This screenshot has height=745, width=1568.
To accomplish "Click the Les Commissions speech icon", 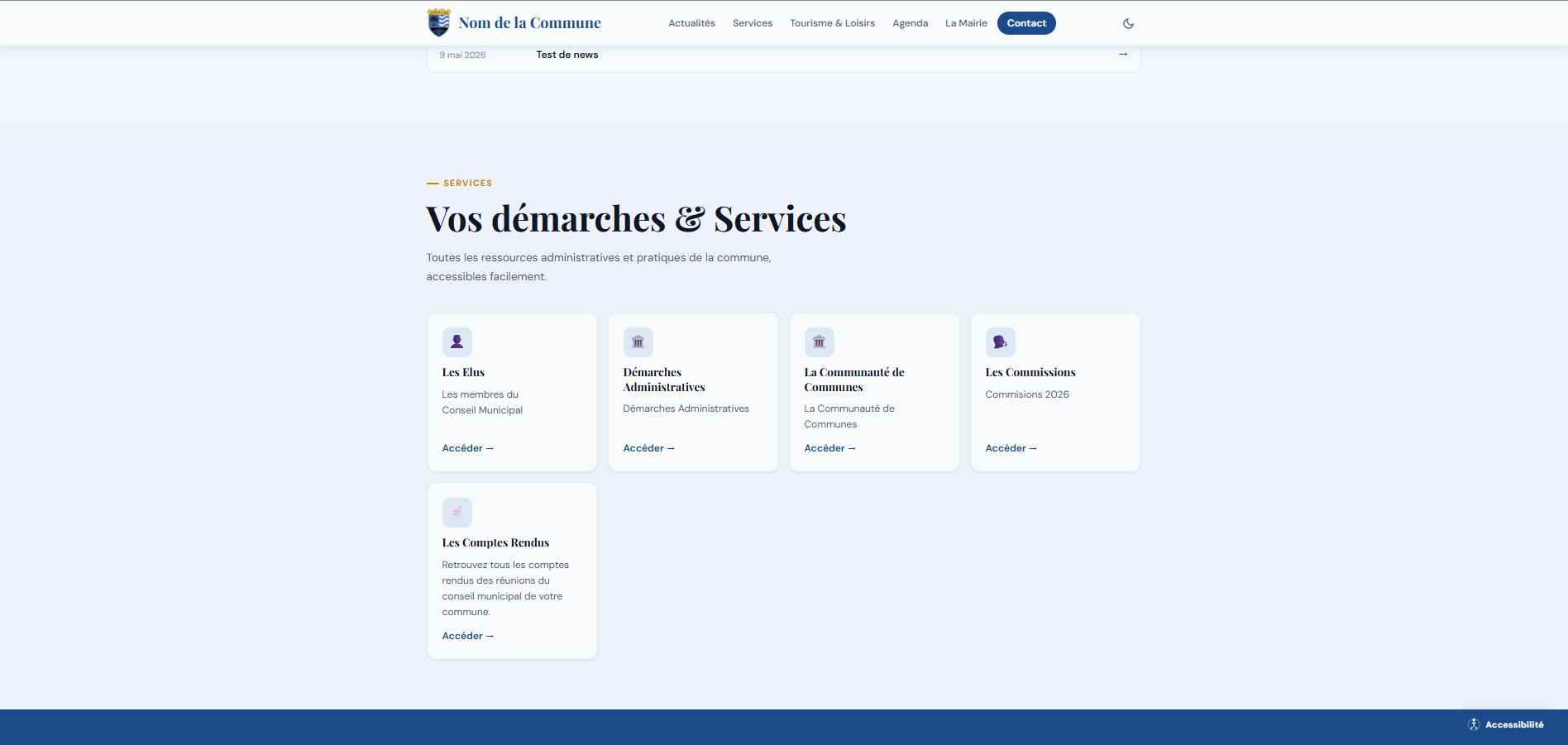I will [x=1000, y=341].
